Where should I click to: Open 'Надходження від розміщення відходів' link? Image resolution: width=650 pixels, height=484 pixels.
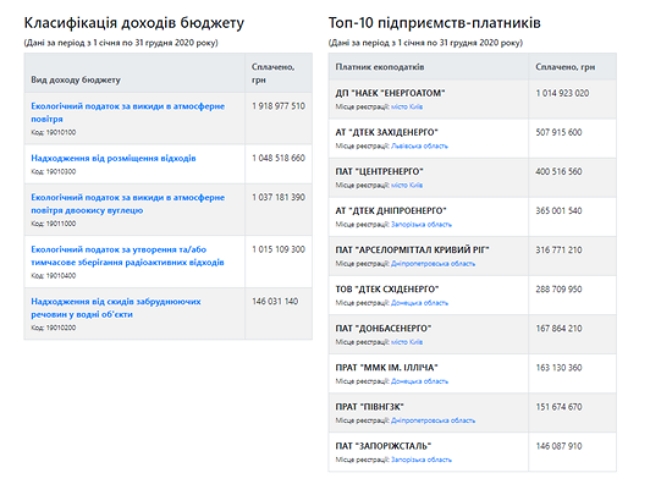pyautogui.click(x=113, y=158)
